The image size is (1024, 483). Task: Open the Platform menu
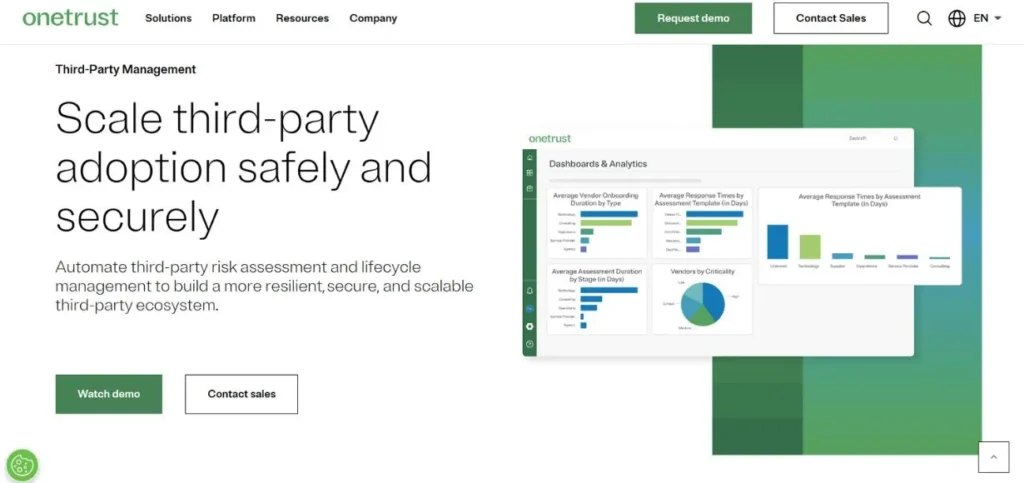[x=233, y=18]
